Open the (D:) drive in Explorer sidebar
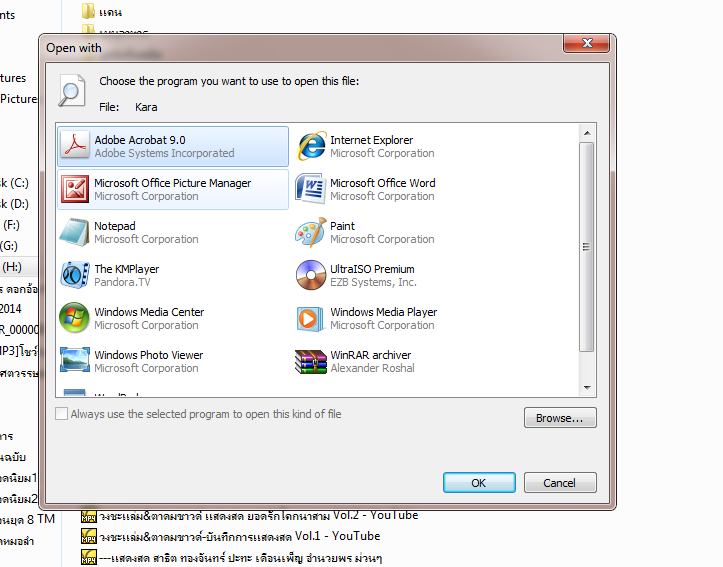This screenshot has height=567, width=723. 14,204
